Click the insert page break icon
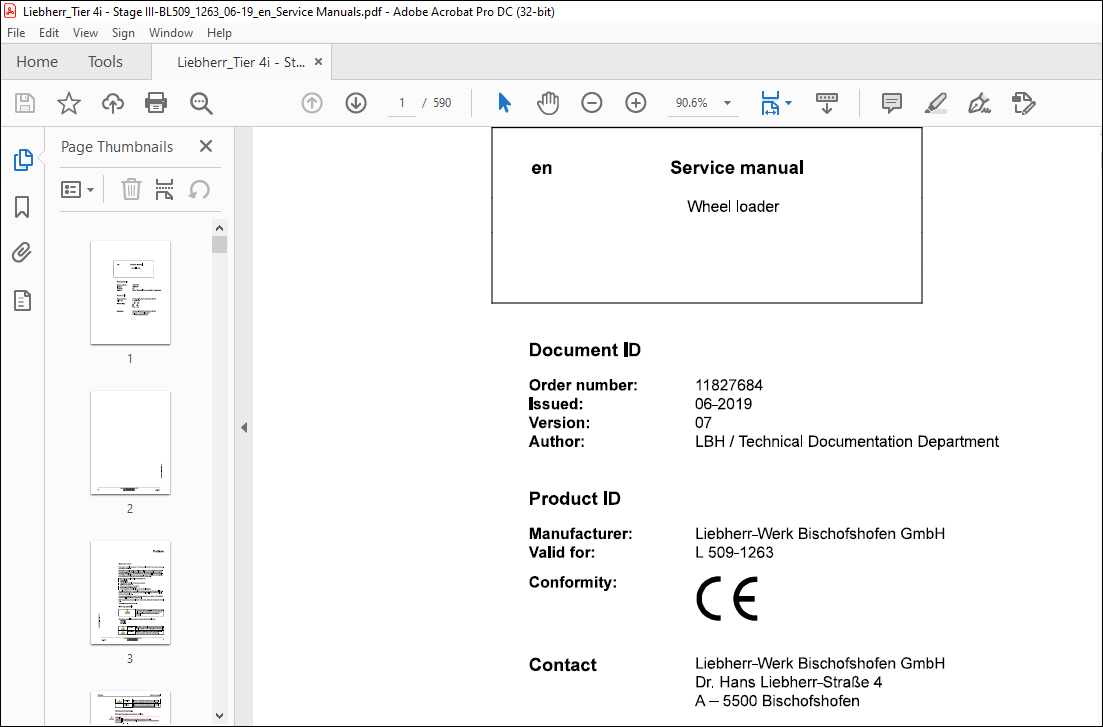 (x=165, y=189)
